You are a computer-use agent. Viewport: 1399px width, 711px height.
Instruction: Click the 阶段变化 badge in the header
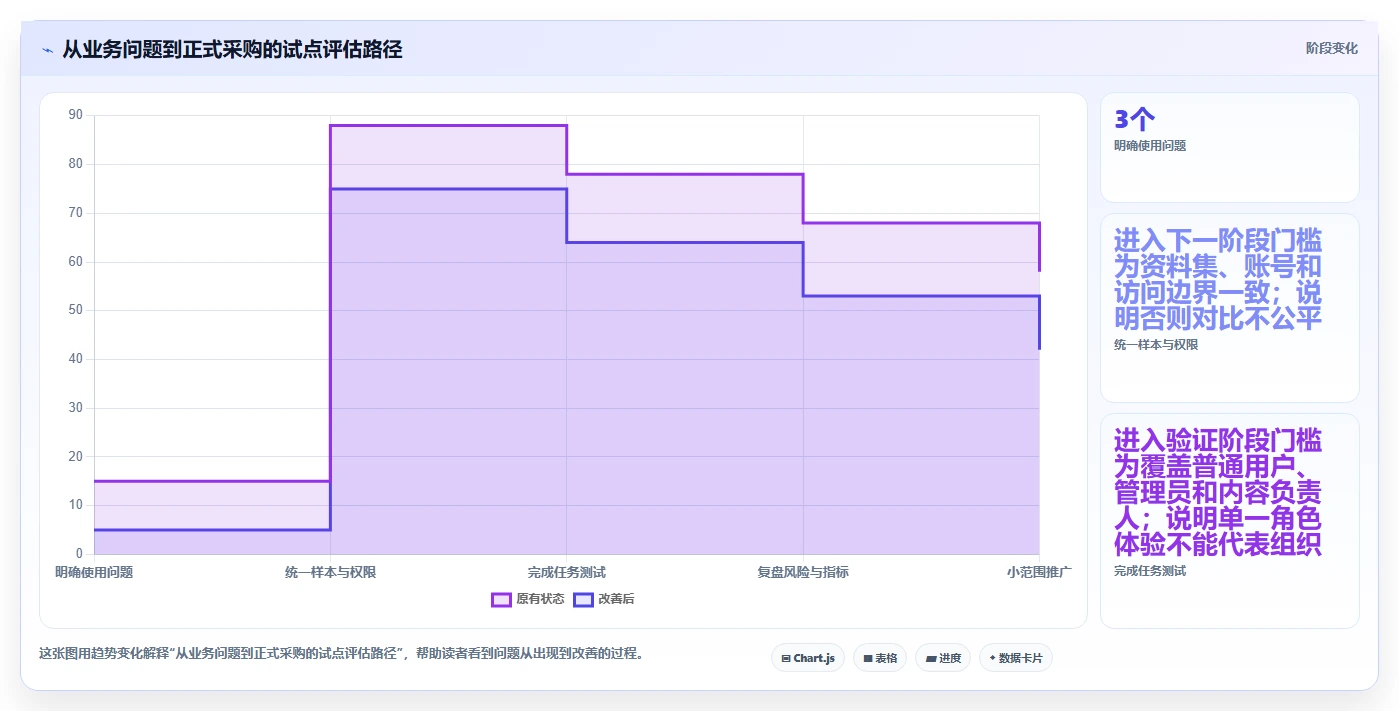pos(1331,48)
